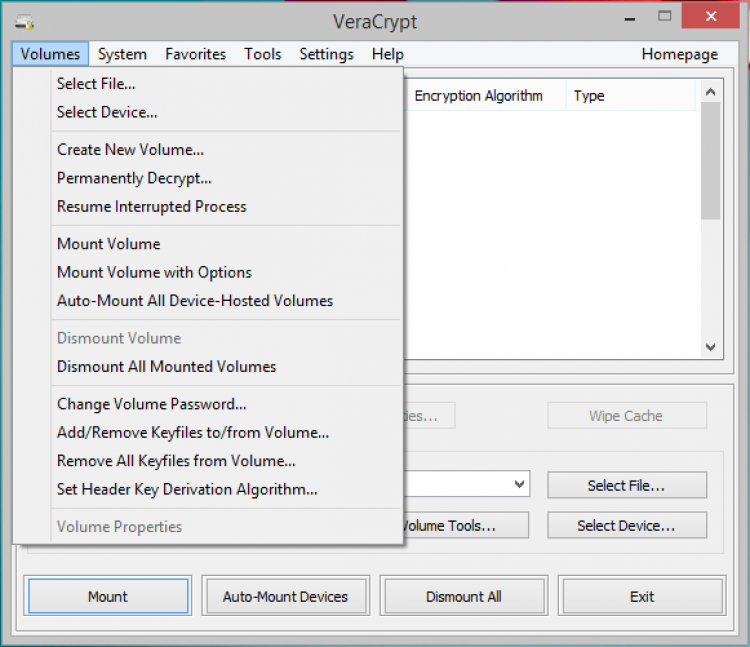
Task: Open the Favorites menu
Action: pos(196,54)
